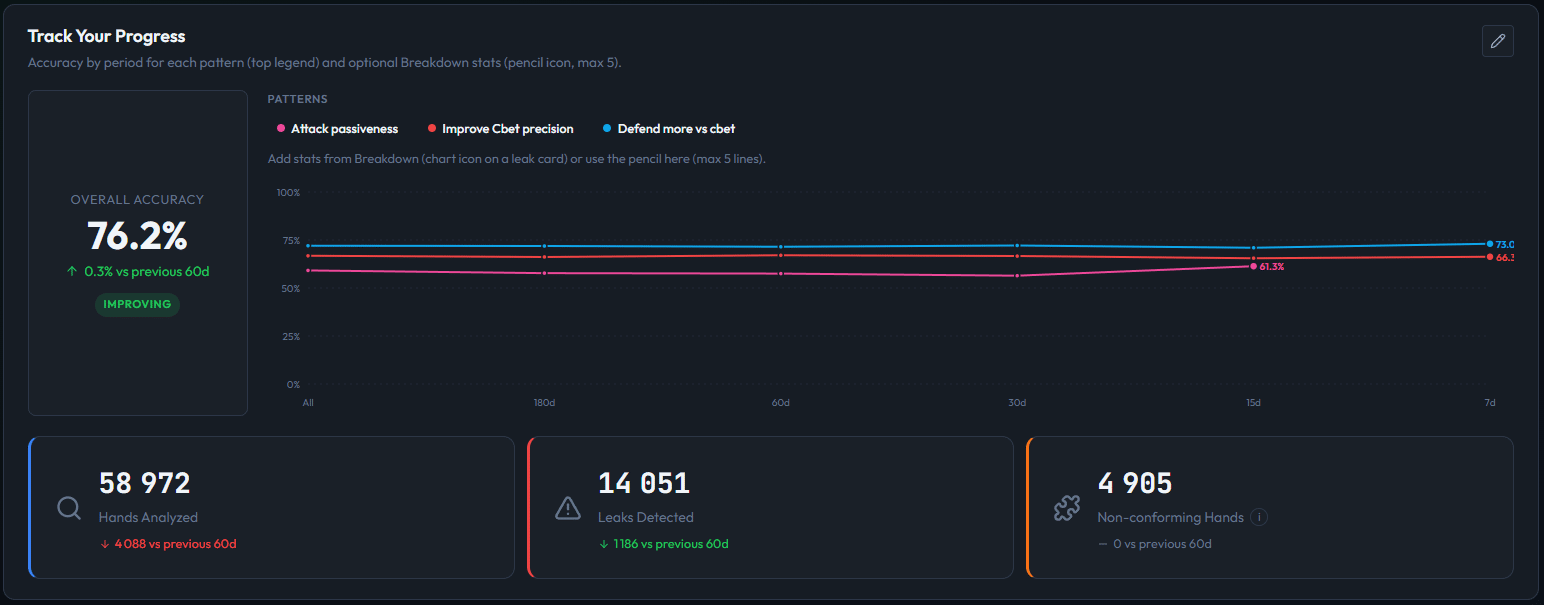Click the 4 905 non-conforming count
Image resolution: width=1544 pixels, height=605 pixels.
[x=1134, y=484]
